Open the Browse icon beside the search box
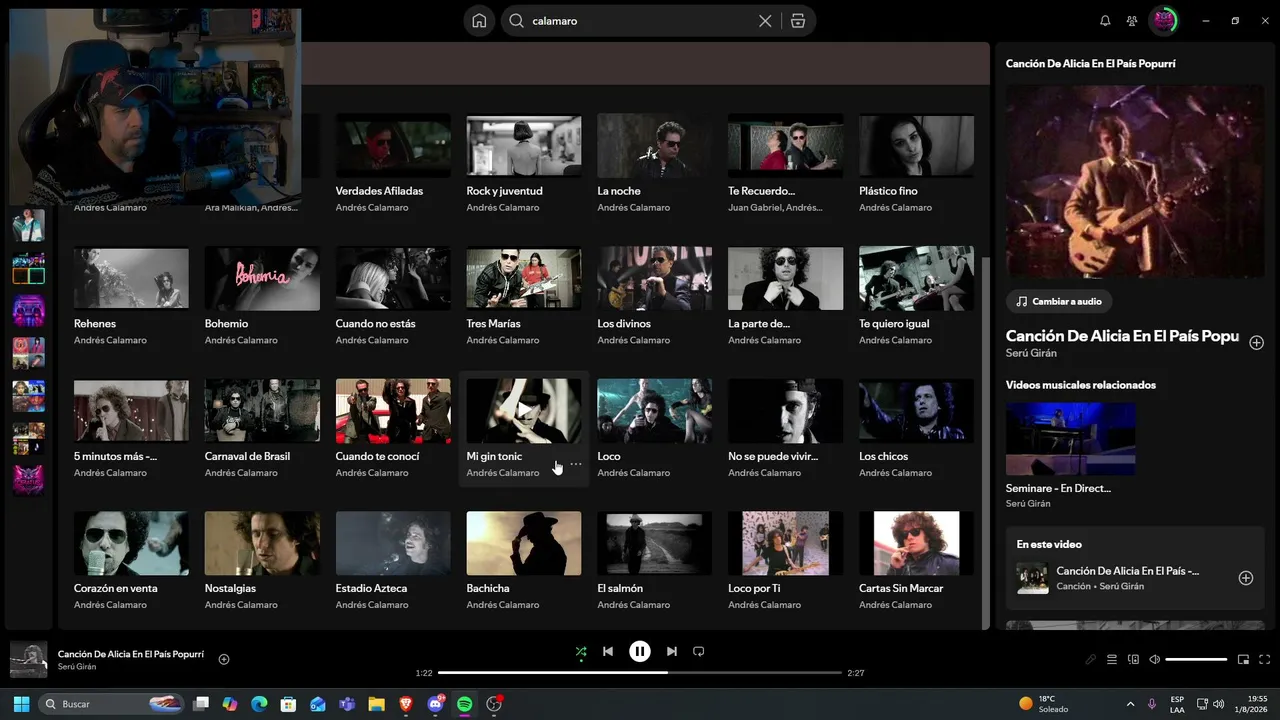This screenshot has width=1280, height=720. tap(798, 21)
